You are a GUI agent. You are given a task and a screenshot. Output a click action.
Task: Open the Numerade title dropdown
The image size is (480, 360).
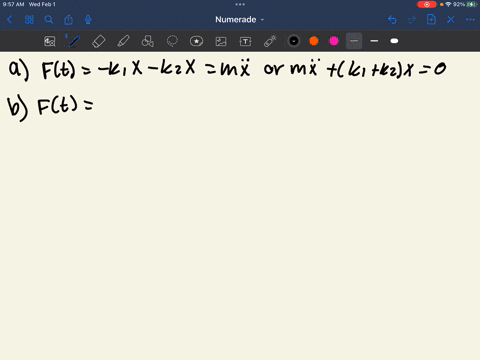[240, 20]
